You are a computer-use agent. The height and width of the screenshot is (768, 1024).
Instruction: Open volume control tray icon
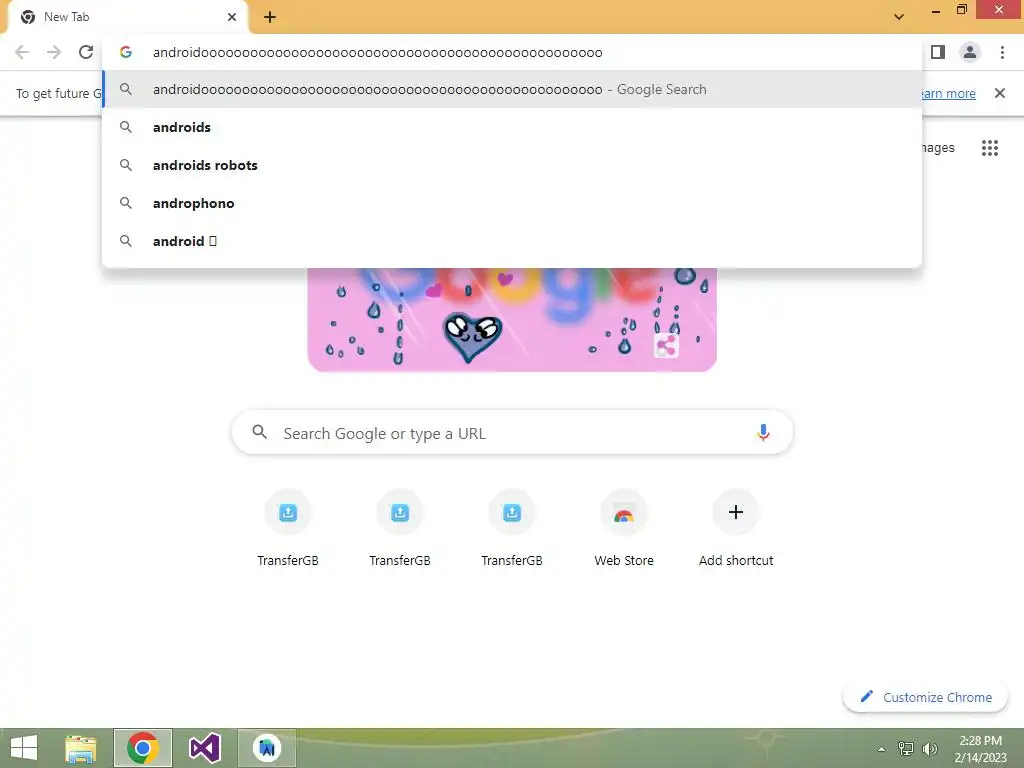point(930,748)
